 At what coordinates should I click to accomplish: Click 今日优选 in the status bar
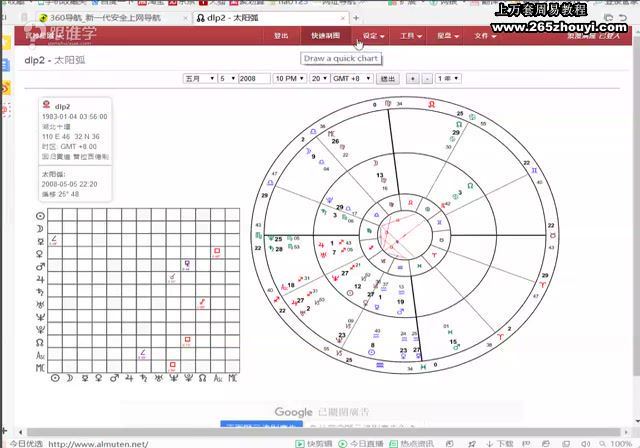pyautogui.click(x=26, y=444)
